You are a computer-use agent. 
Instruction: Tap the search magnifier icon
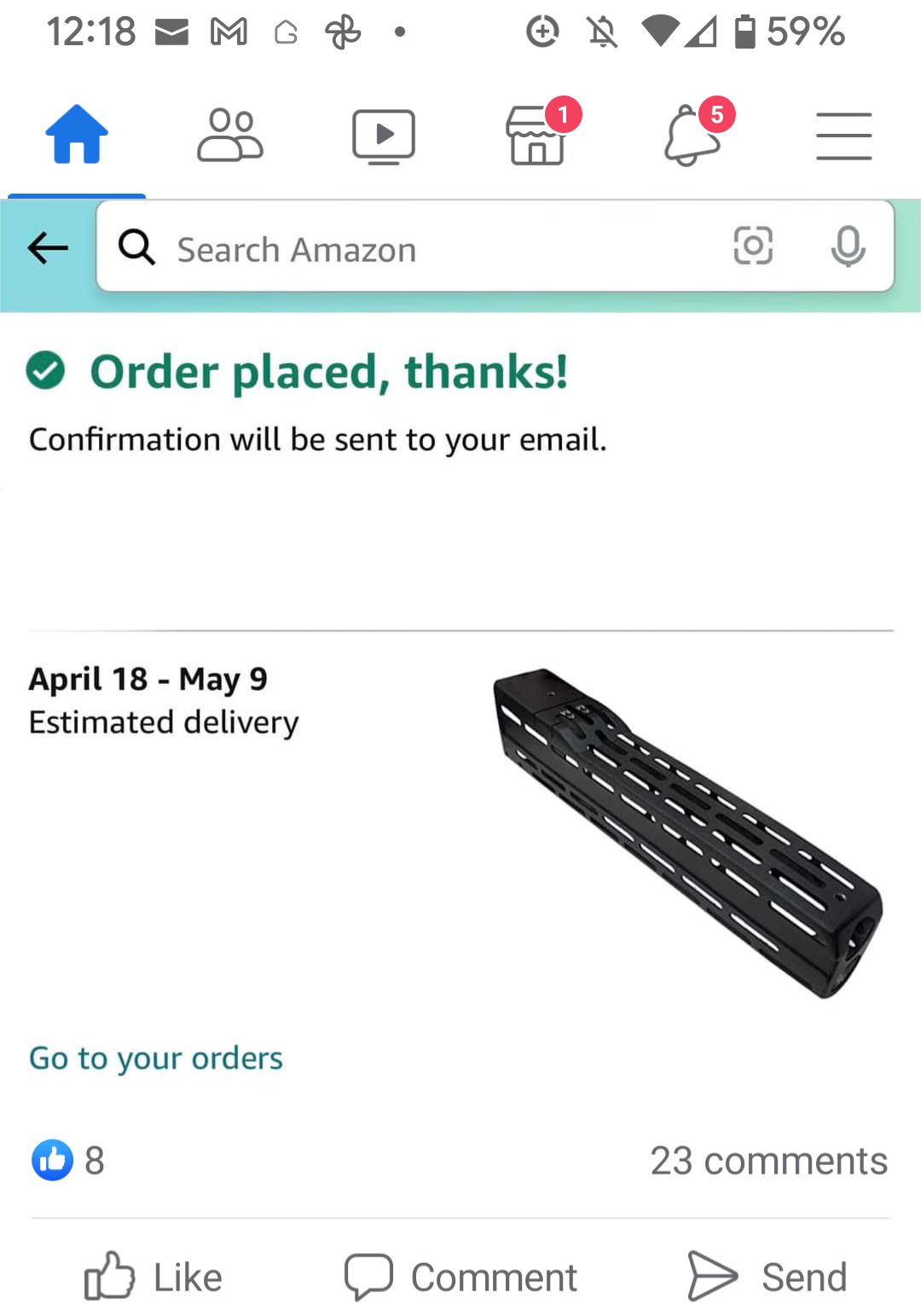tap(136, 248)
